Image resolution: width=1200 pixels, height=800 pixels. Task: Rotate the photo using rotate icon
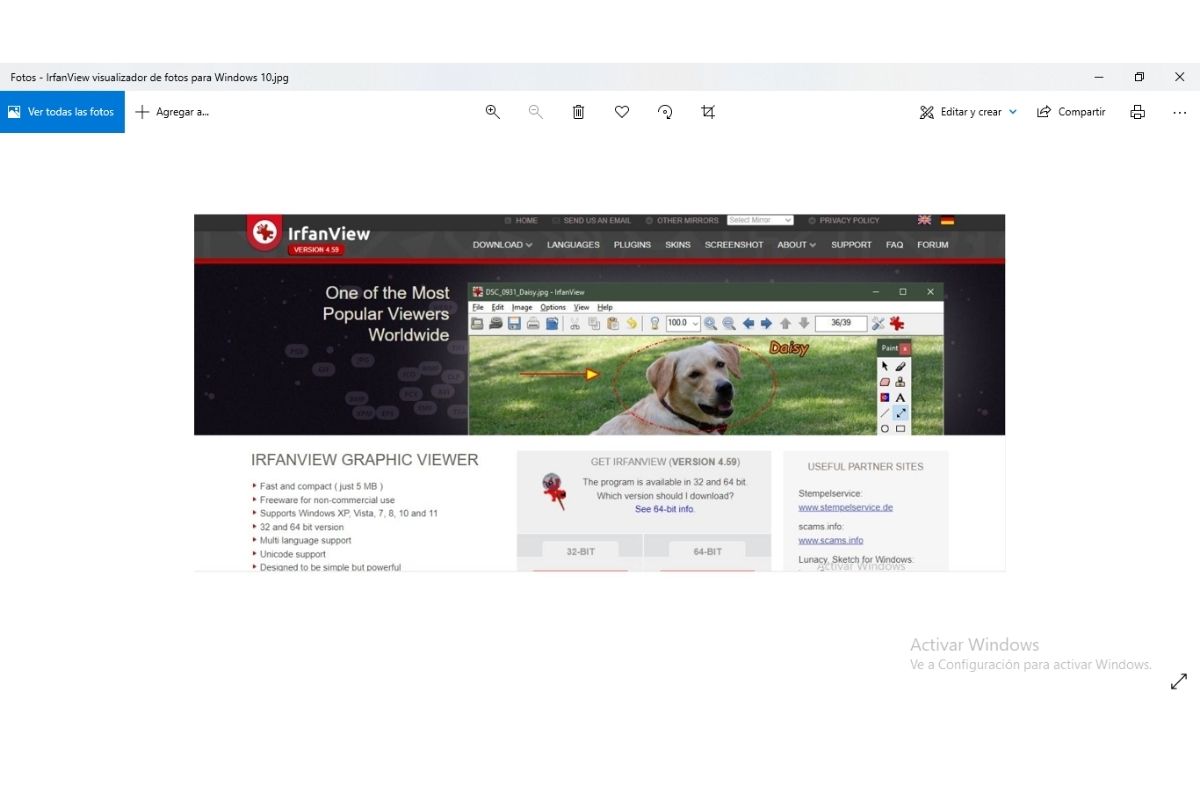(665, 112)
